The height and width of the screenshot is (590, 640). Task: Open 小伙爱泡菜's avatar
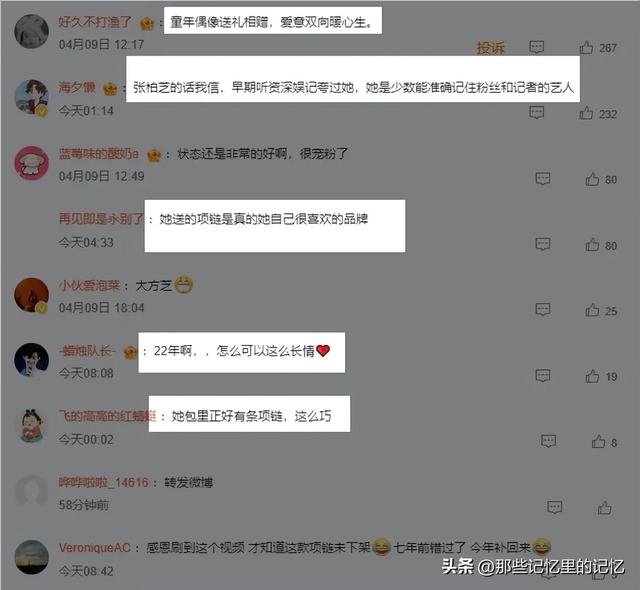(31, 295)
